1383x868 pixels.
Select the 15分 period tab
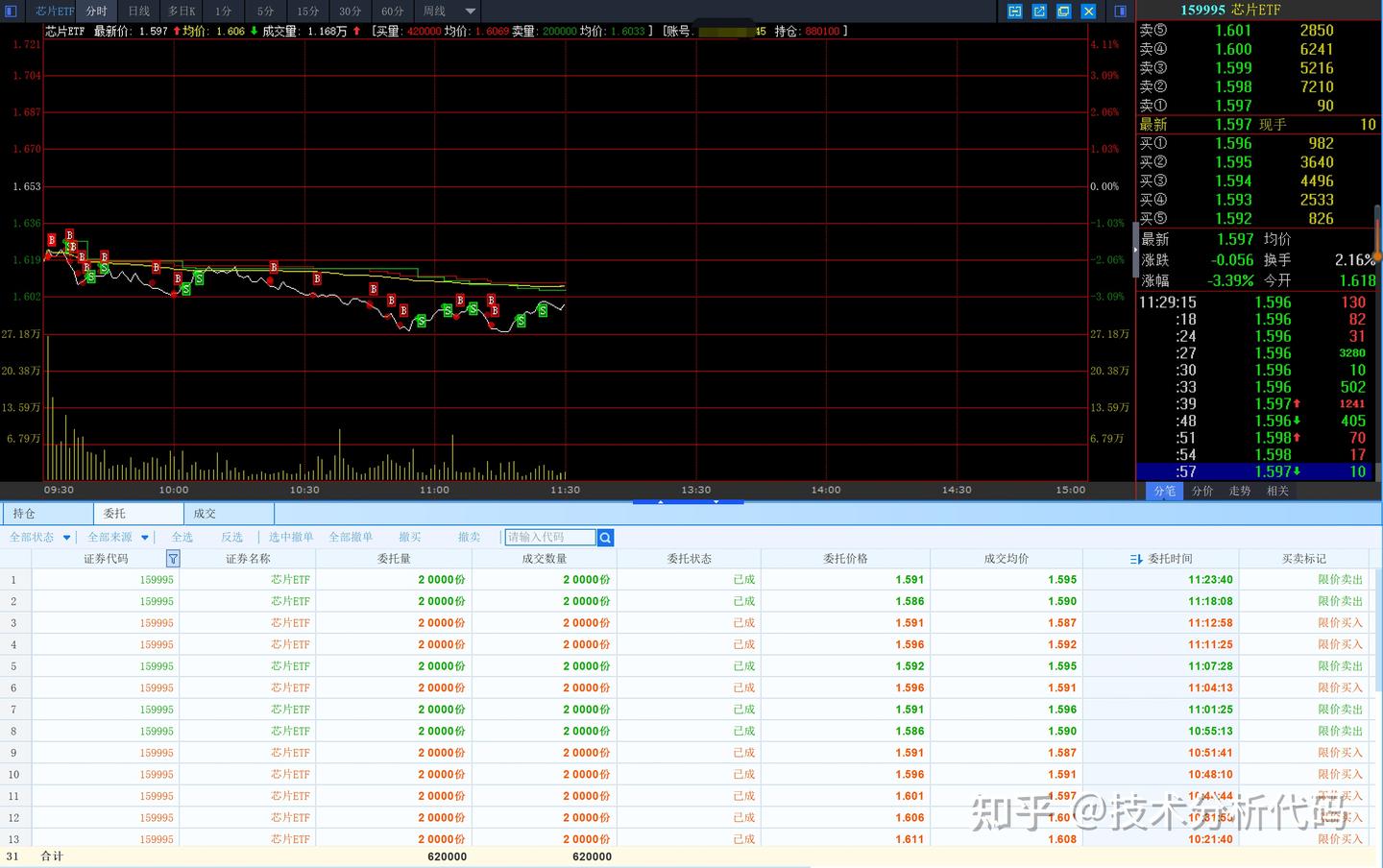tap(307, 12)
